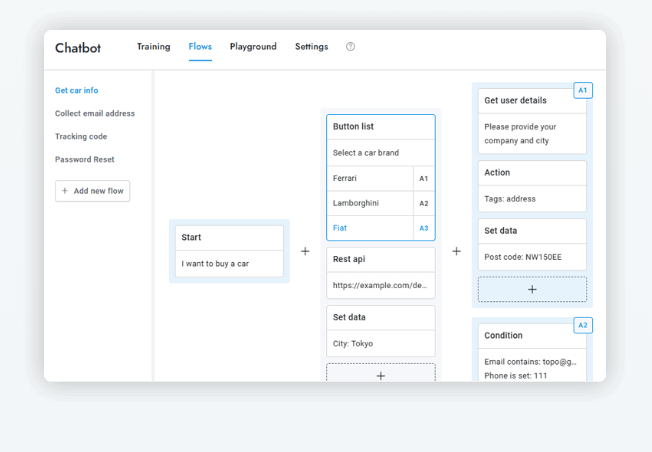Add a block below Set data City Tokyo

[x=380, y=374]
